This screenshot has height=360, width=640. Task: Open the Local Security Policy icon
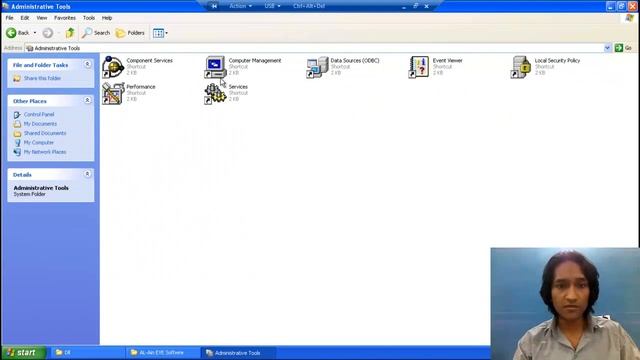(x=521, y=67)
